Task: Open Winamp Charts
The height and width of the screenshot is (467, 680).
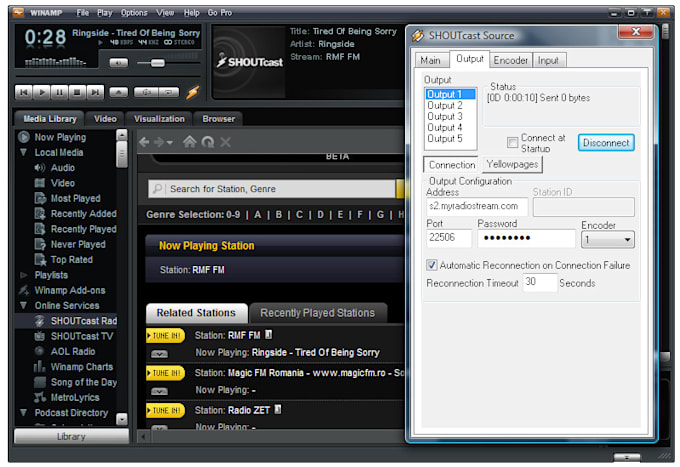Action: tap(82, 367)
